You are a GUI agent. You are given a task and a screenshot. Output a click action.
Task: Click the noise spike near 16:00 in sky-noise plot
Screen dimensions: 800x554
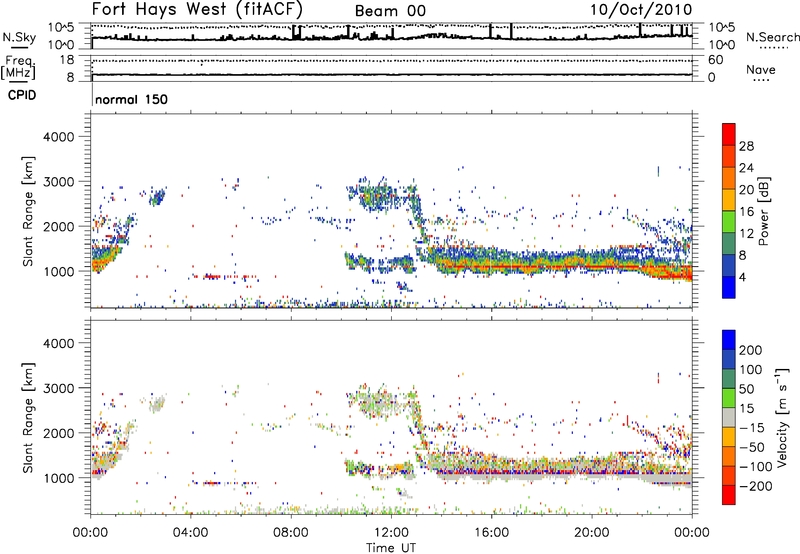tap(490, 31)
